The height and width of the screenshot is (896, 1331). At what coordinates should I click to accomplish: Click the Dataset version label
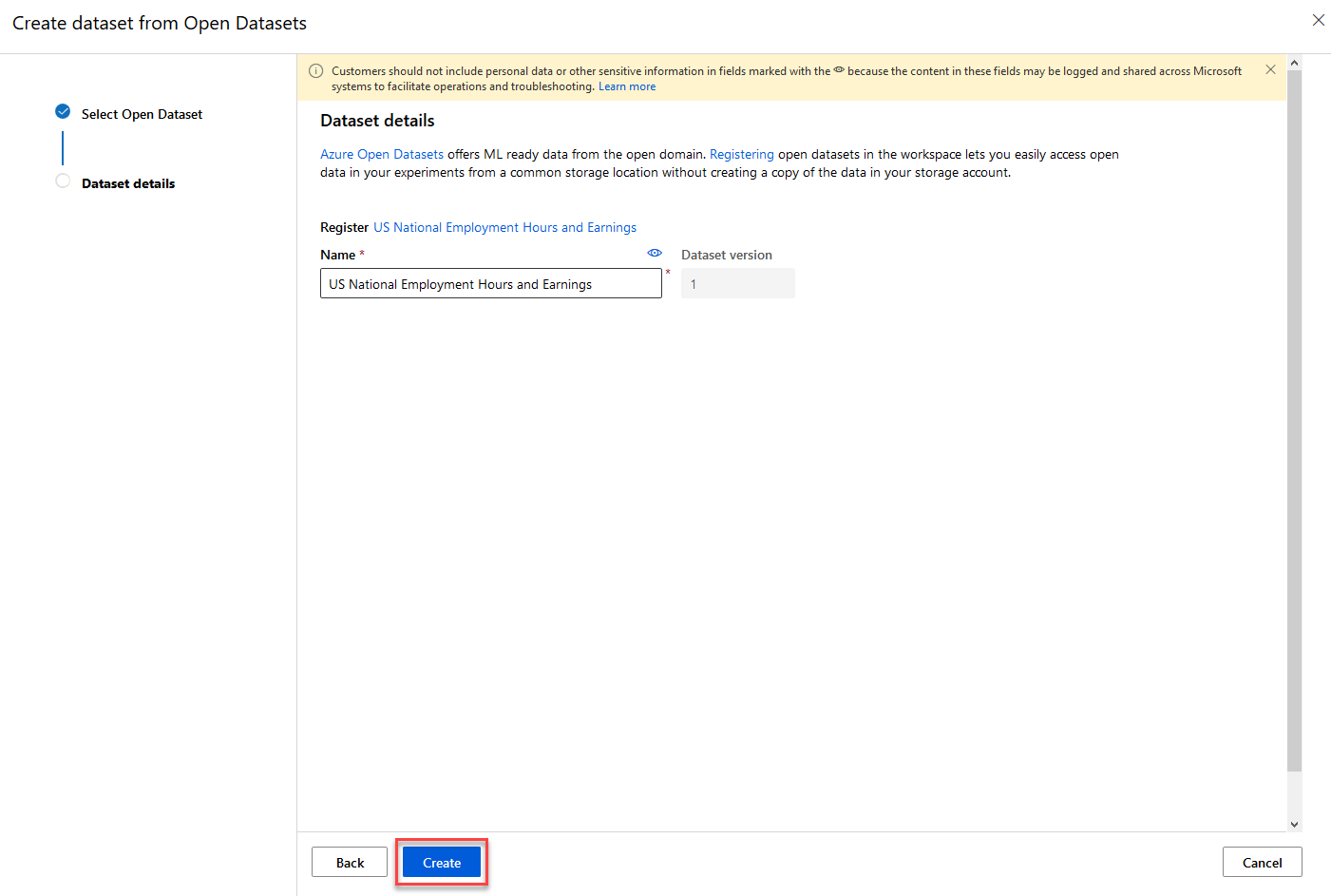[x=727, y=255]
